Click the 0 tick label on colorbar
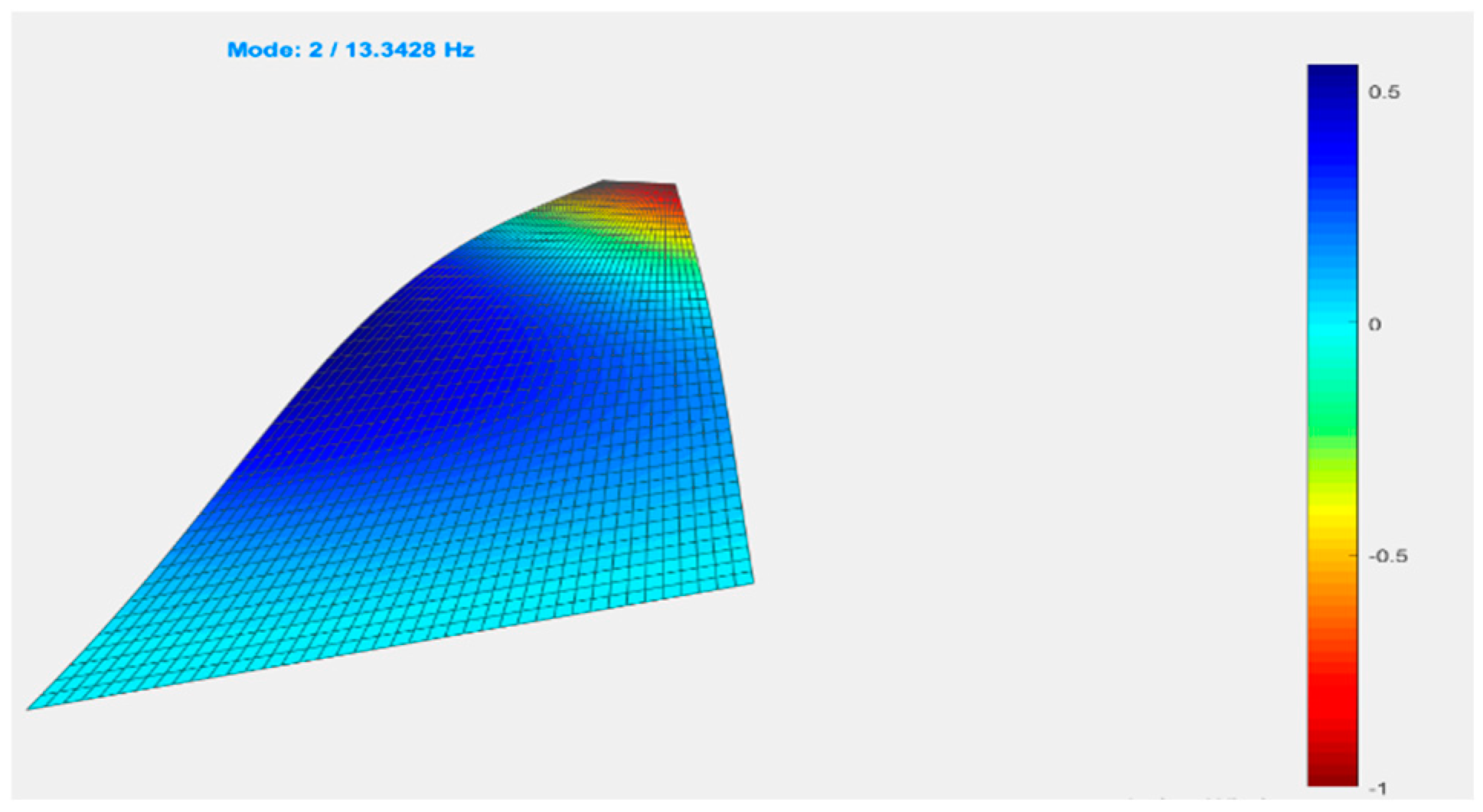 [1374, 324]
